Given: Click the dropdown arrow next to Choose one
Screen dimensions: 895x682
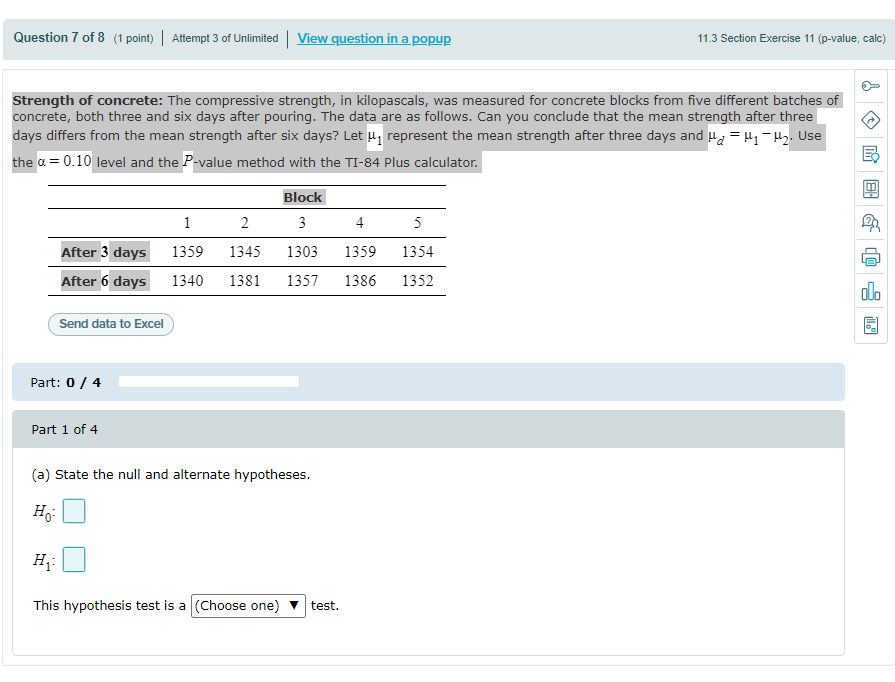Looking at the screenshot, I should pos(294,605).
